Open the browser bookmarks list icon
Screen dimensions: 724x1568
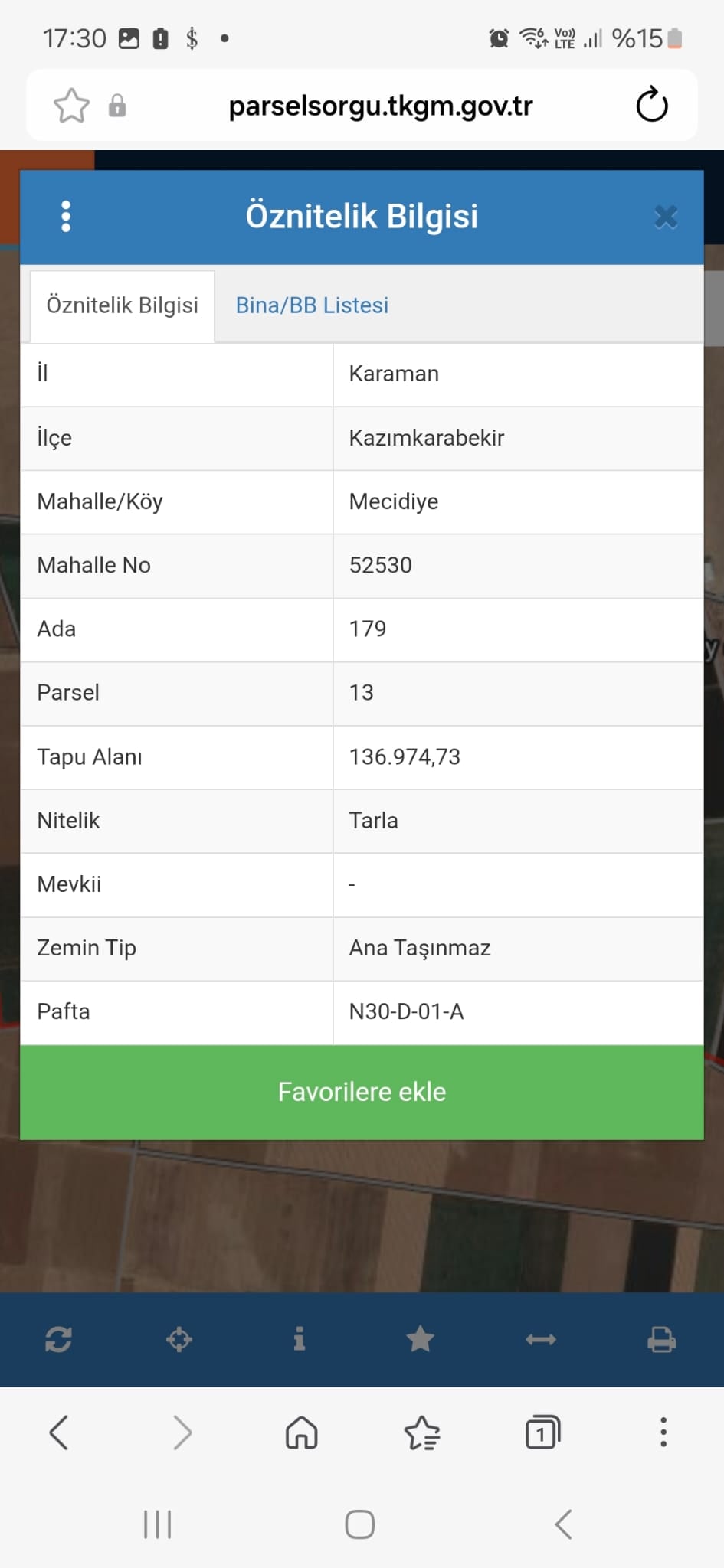[422, 1432]
